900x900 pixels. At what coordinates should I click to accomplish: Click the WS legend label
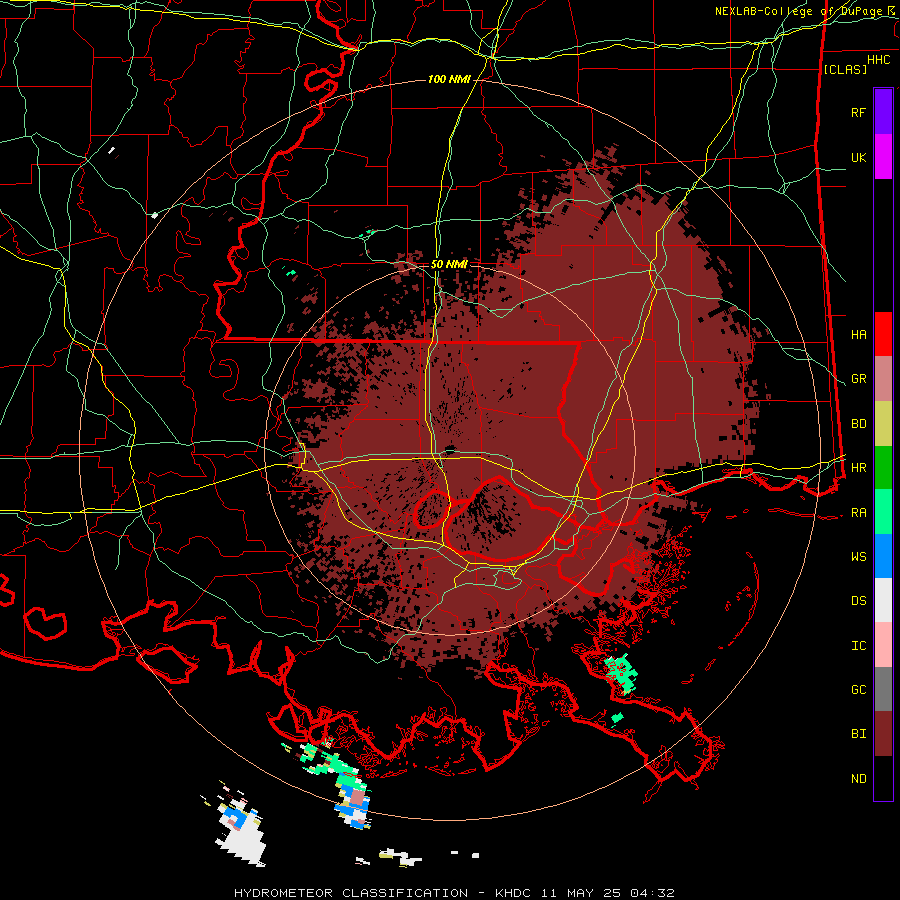click(858, 556)
